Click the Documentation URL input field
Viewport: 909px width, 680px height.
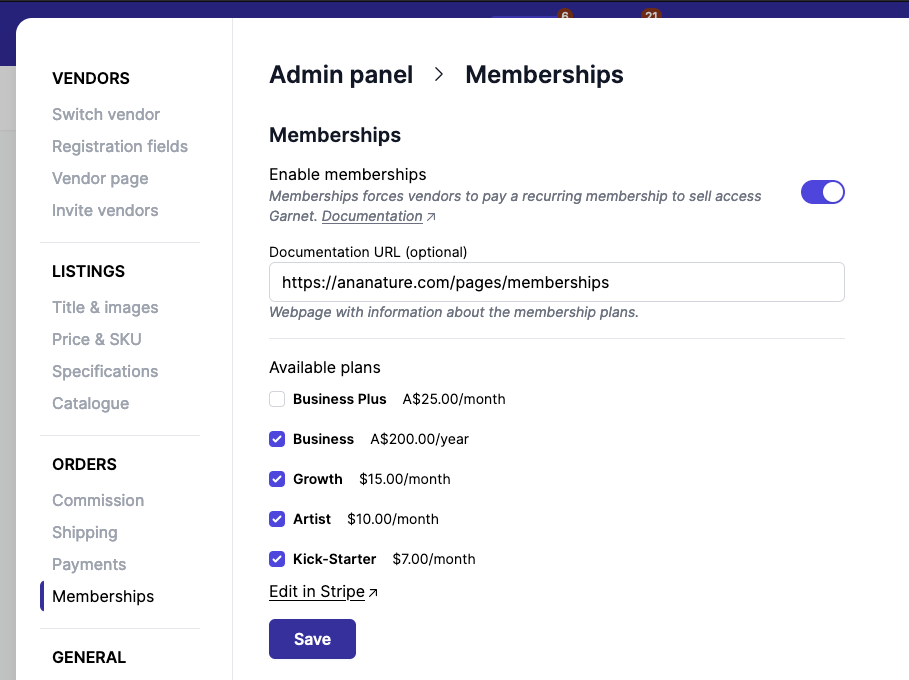pyautogui.click(x=556, y=282)
